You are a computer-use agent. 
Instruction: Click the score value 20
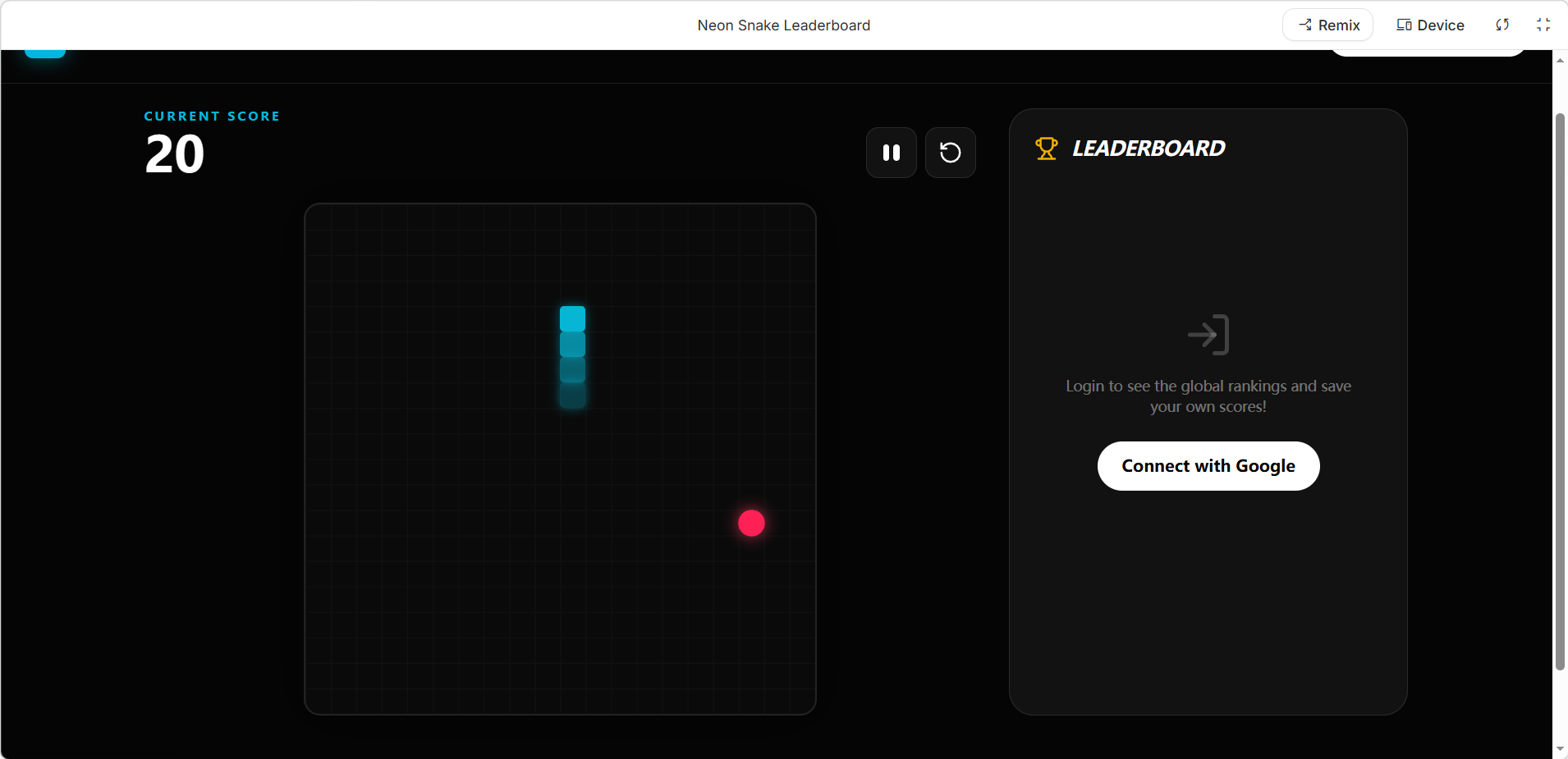[x=174, y=154]
